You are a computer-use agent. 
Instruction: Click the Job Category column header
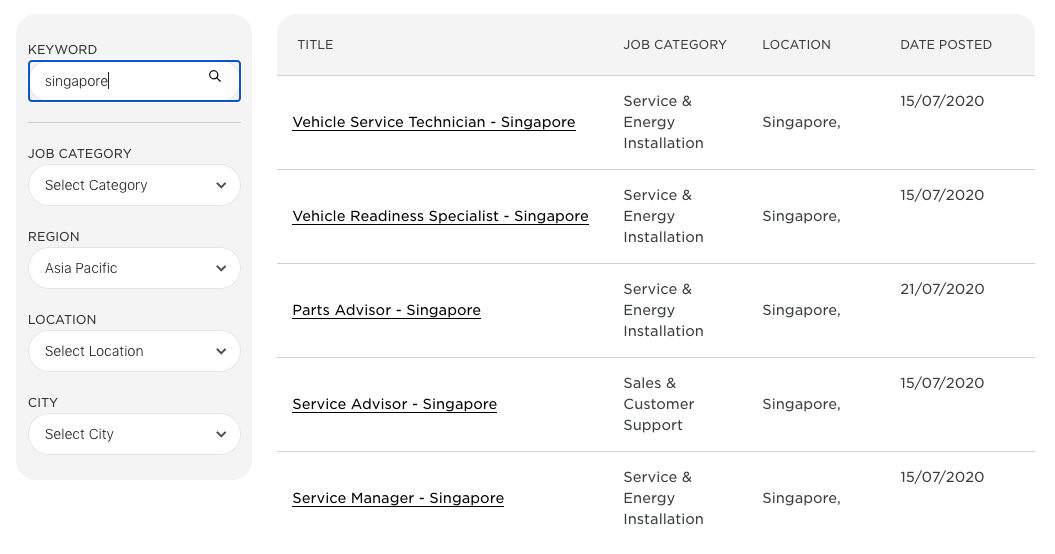tap(675, 44)
